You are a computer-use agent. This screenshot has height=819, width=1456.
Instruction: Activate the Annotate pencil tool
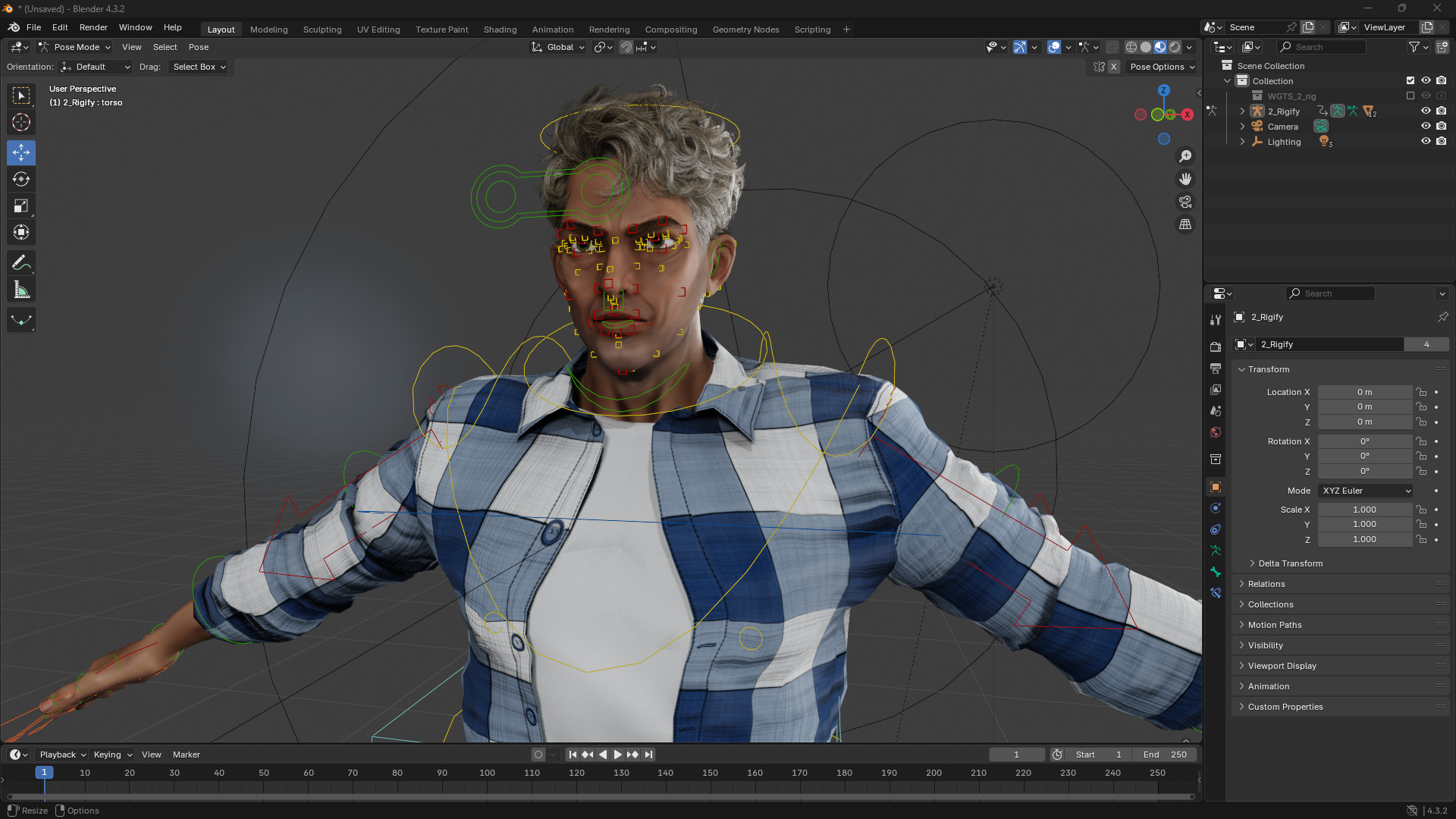point(21,263)
